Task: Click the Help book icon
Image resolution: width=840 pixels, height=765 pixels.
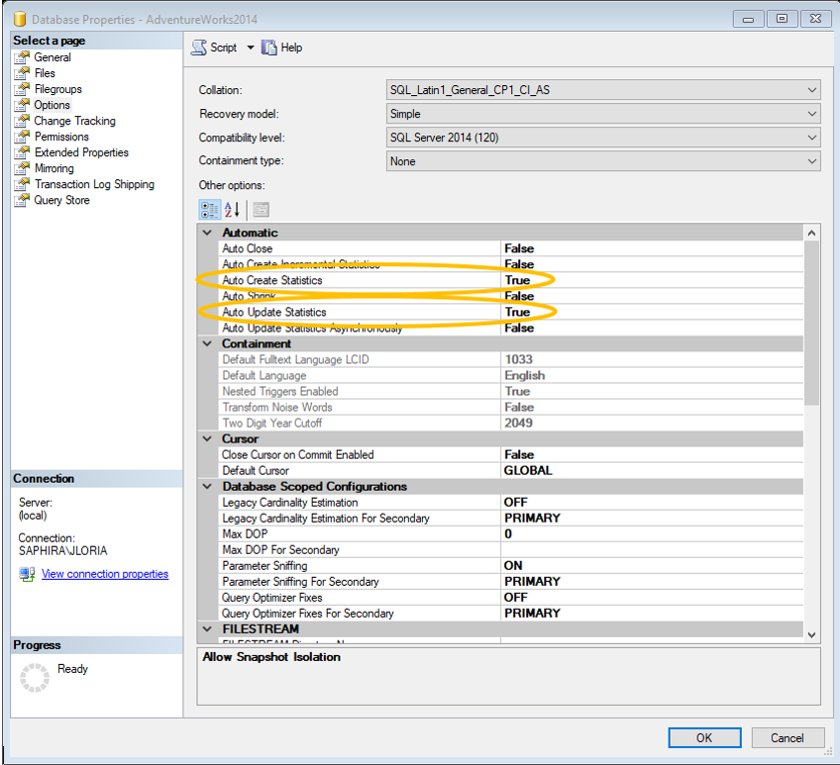Action: [x=269, y=48]
